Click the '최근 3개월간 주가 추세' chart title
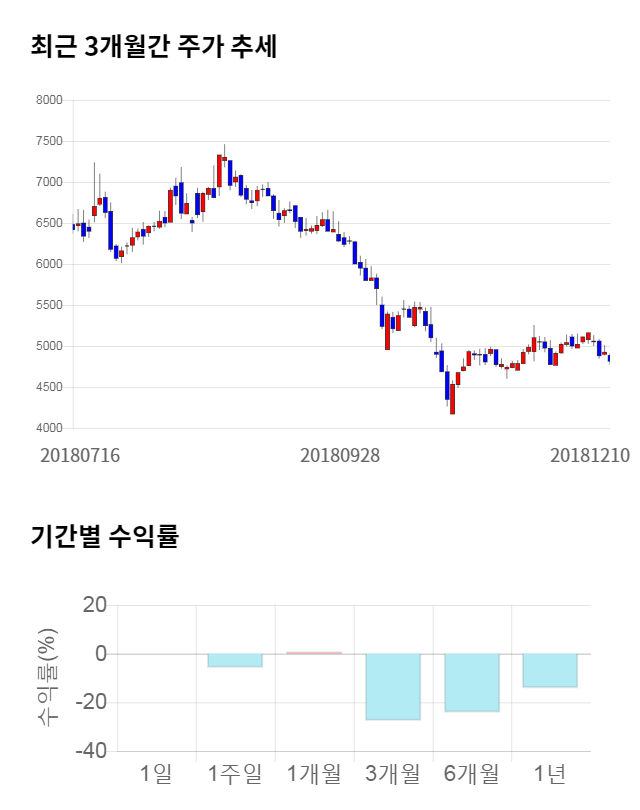The width and height of the screenshot is (640, 810). click(x=153, y=47)
